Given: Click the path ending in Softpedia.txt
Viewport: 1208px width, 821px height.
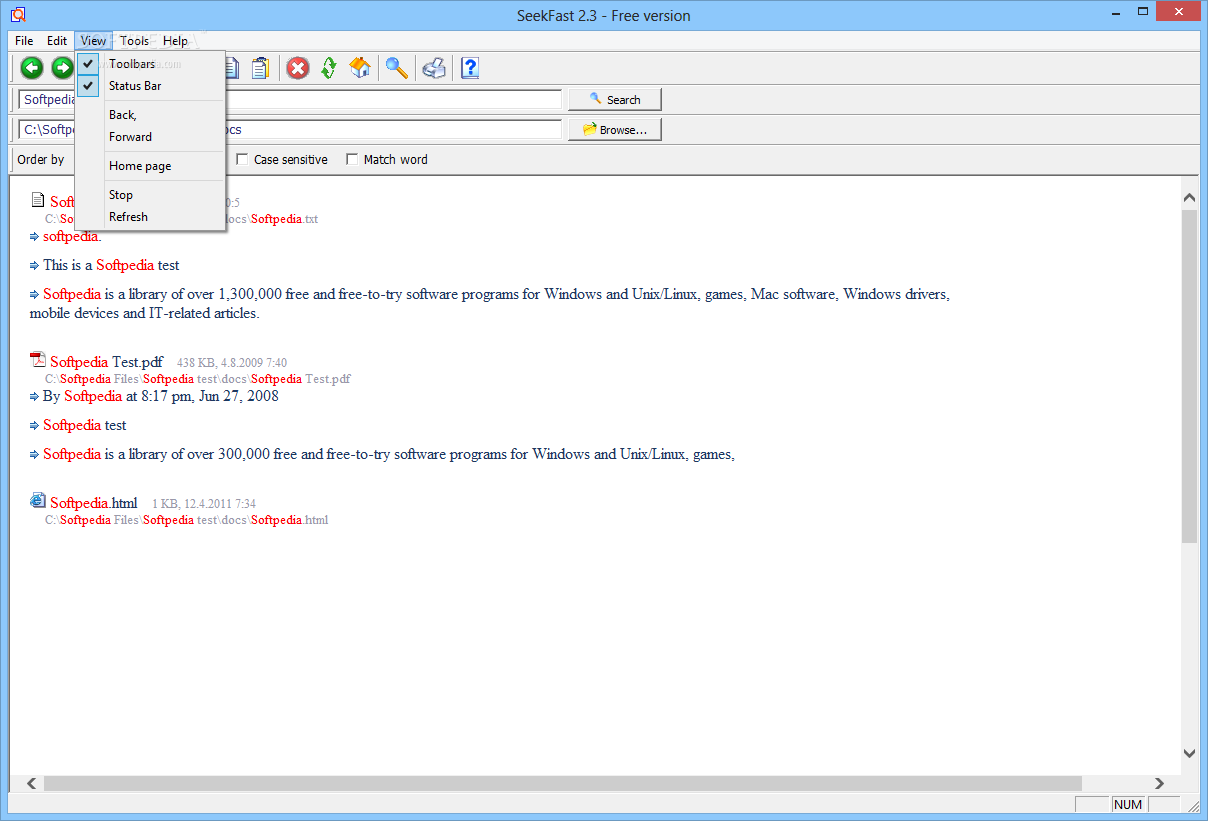Looking at the screenshot, I should tap(181, 219).
